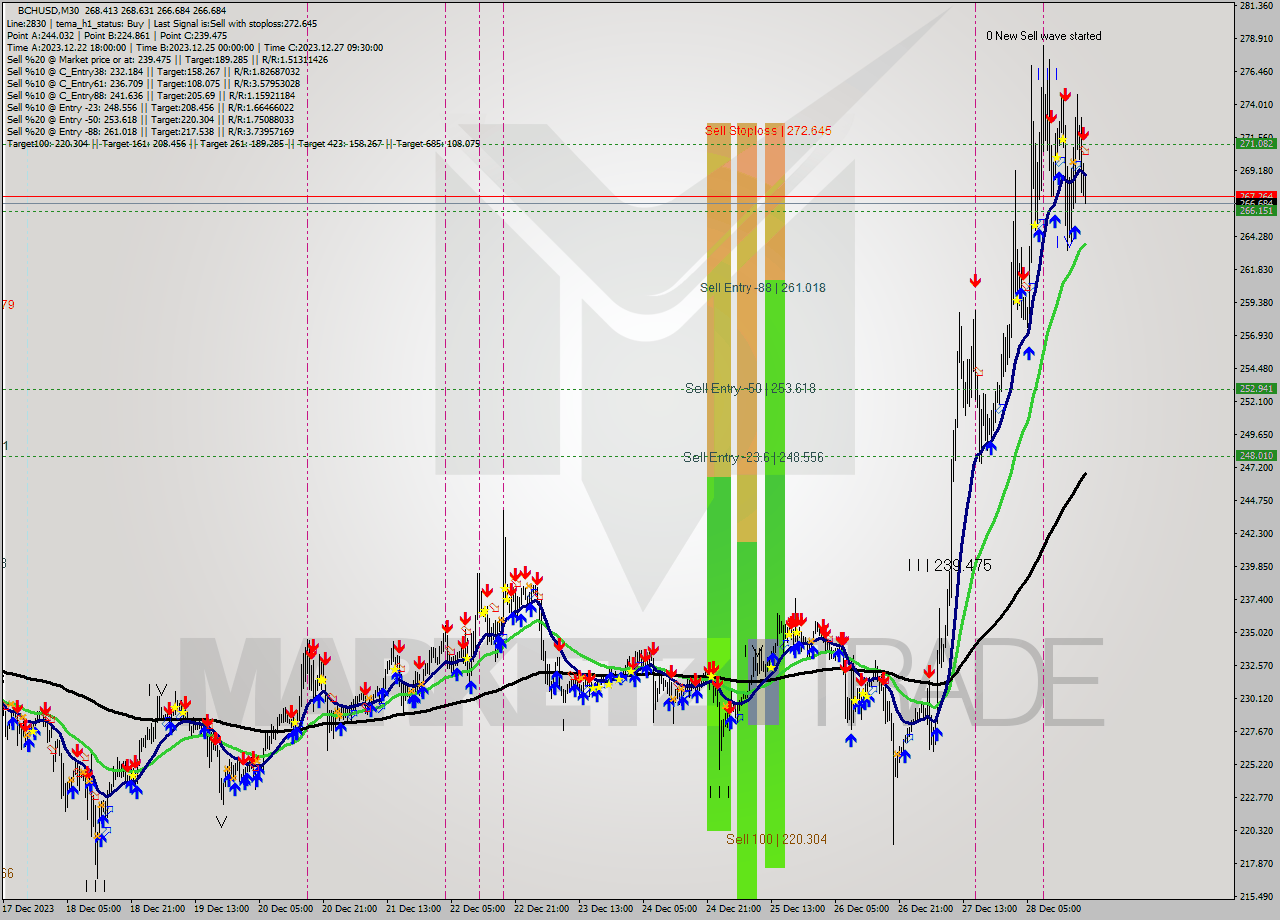Click the '25 Dec 13:00' time axis label
The image size is (1280, 920).
coord(798,910)
